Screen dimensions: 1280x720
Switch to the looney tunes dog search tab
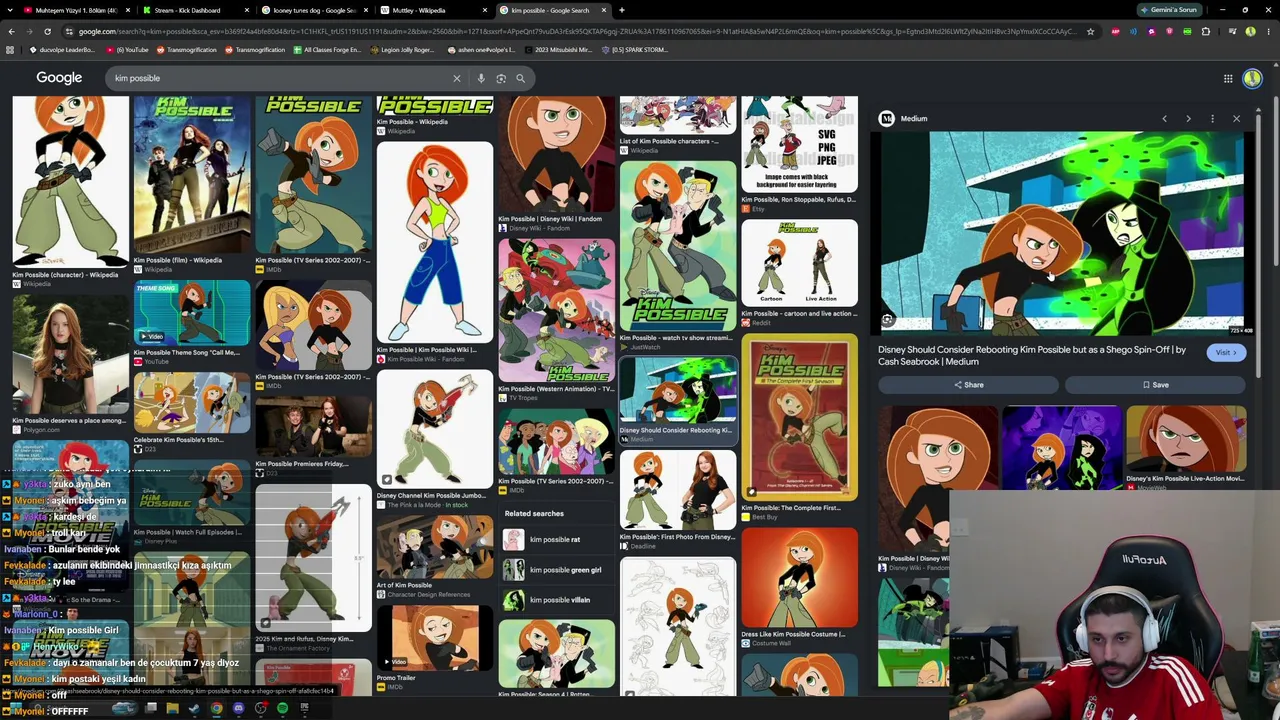pos(313,10)
